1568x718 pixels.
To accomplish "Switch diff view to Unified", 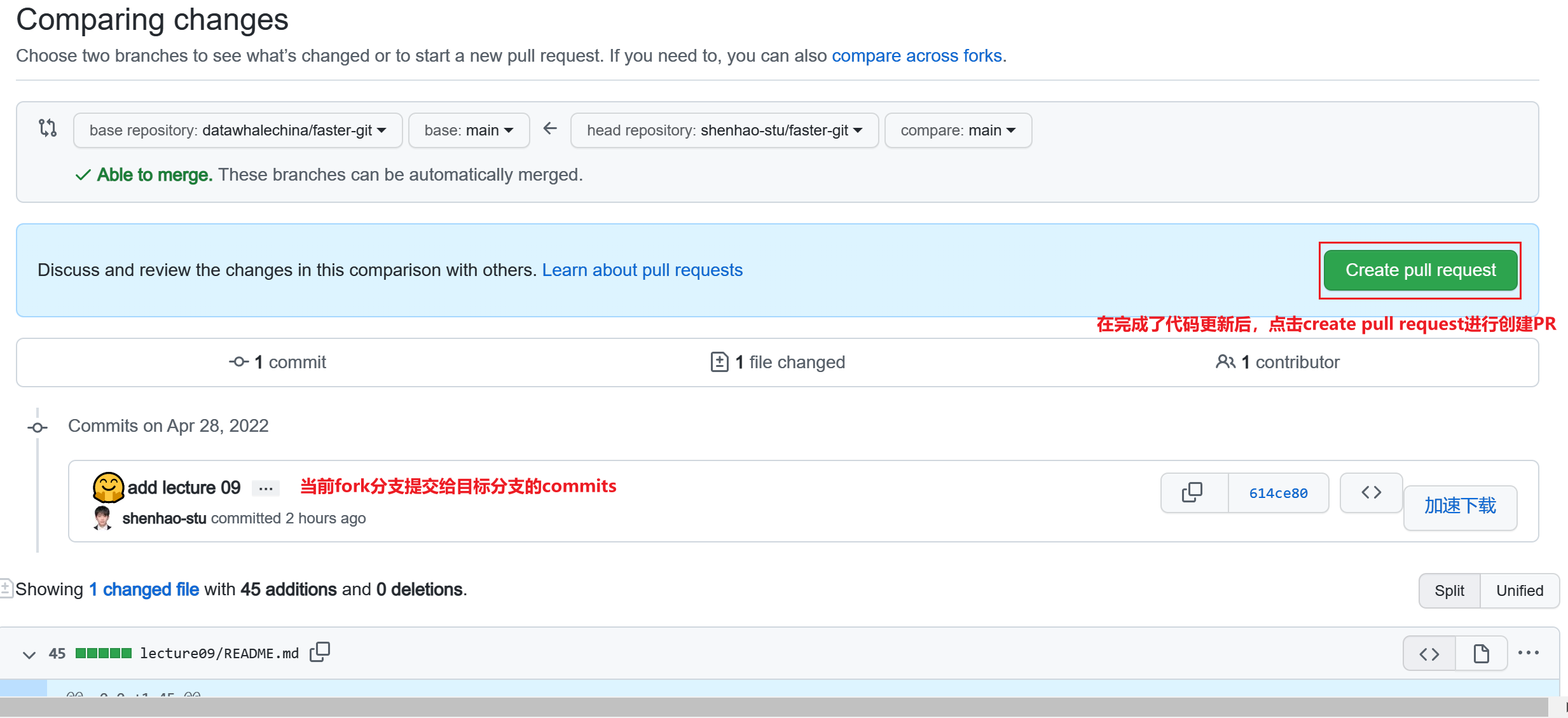I will (x=1519, y=590).
